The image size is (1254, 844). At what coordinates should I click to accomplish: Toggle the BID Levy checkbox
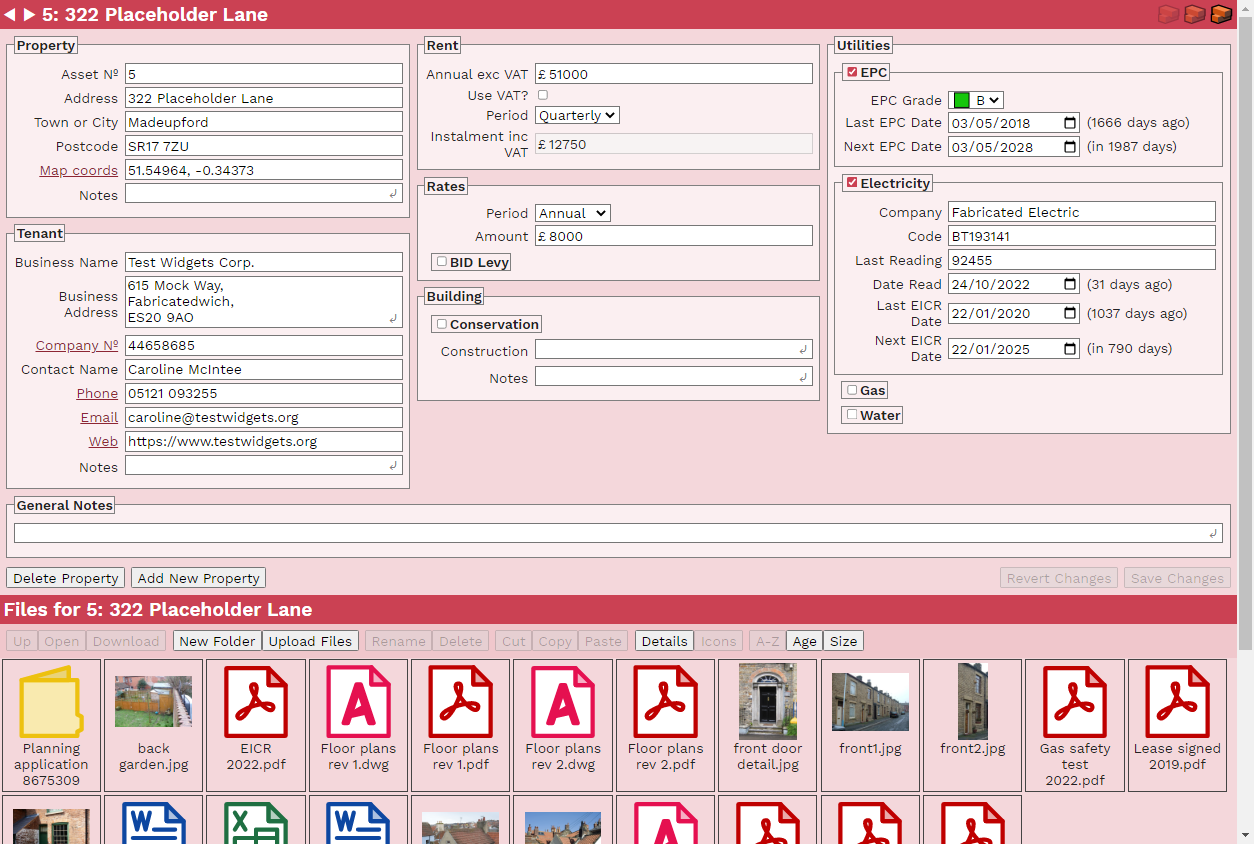(441, 262)
